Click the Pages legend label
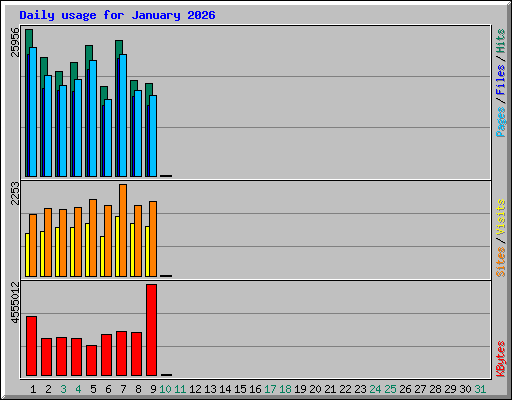 [x=500, y=122]
